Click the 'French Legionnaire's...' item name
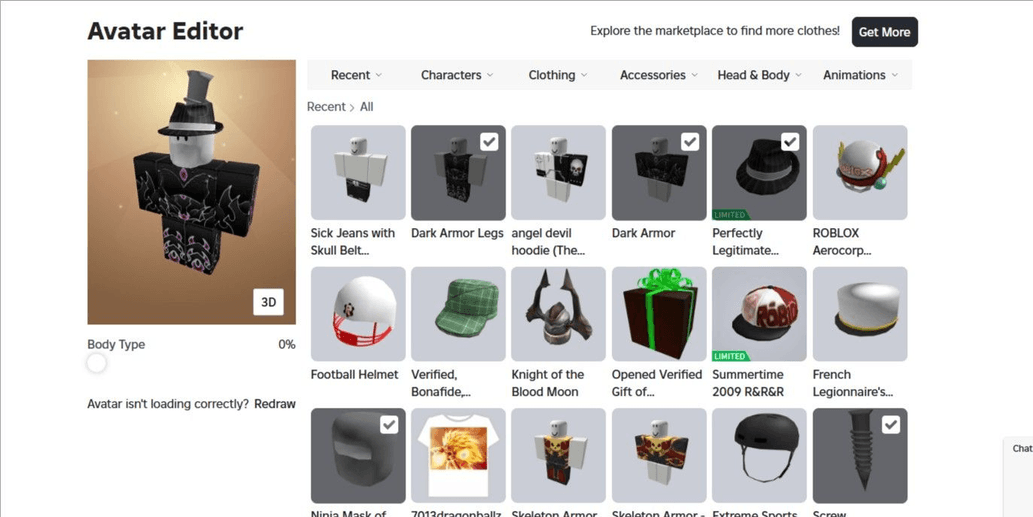 click(852, 383)
